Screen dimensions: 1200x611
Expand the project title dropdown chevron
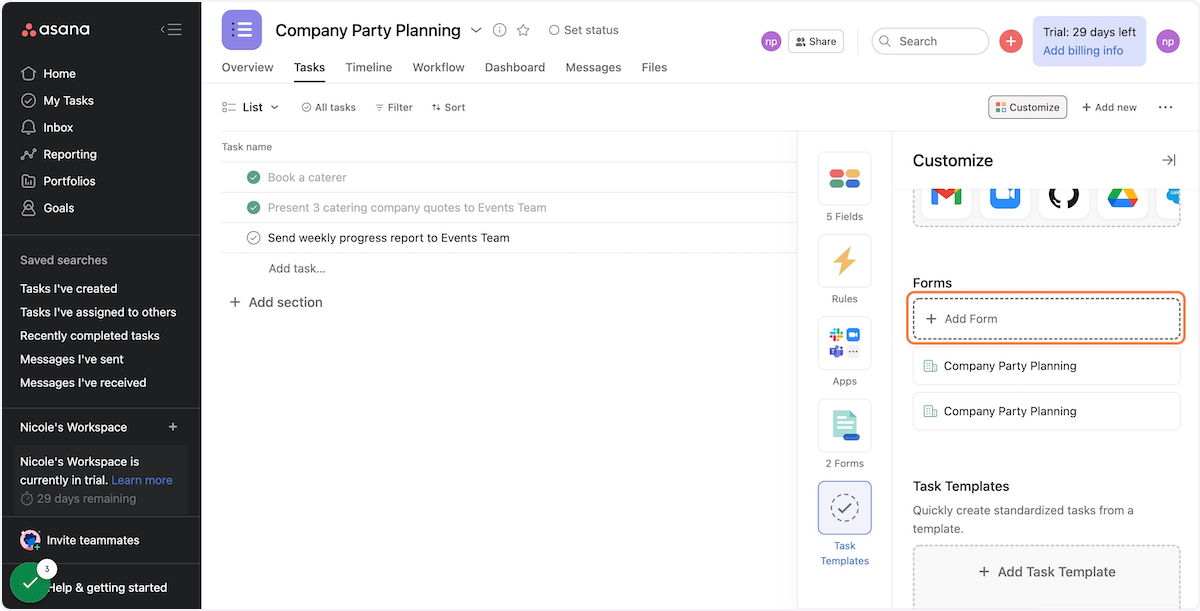(476, 30)
